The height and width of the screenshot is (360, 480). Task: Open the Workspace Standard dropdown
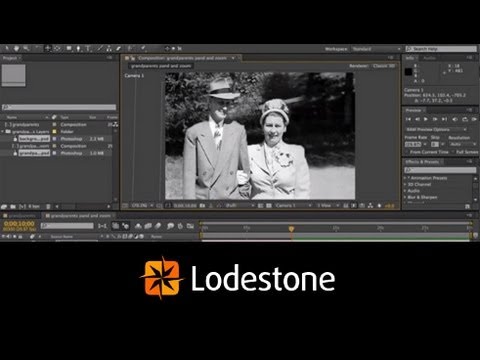377,49
